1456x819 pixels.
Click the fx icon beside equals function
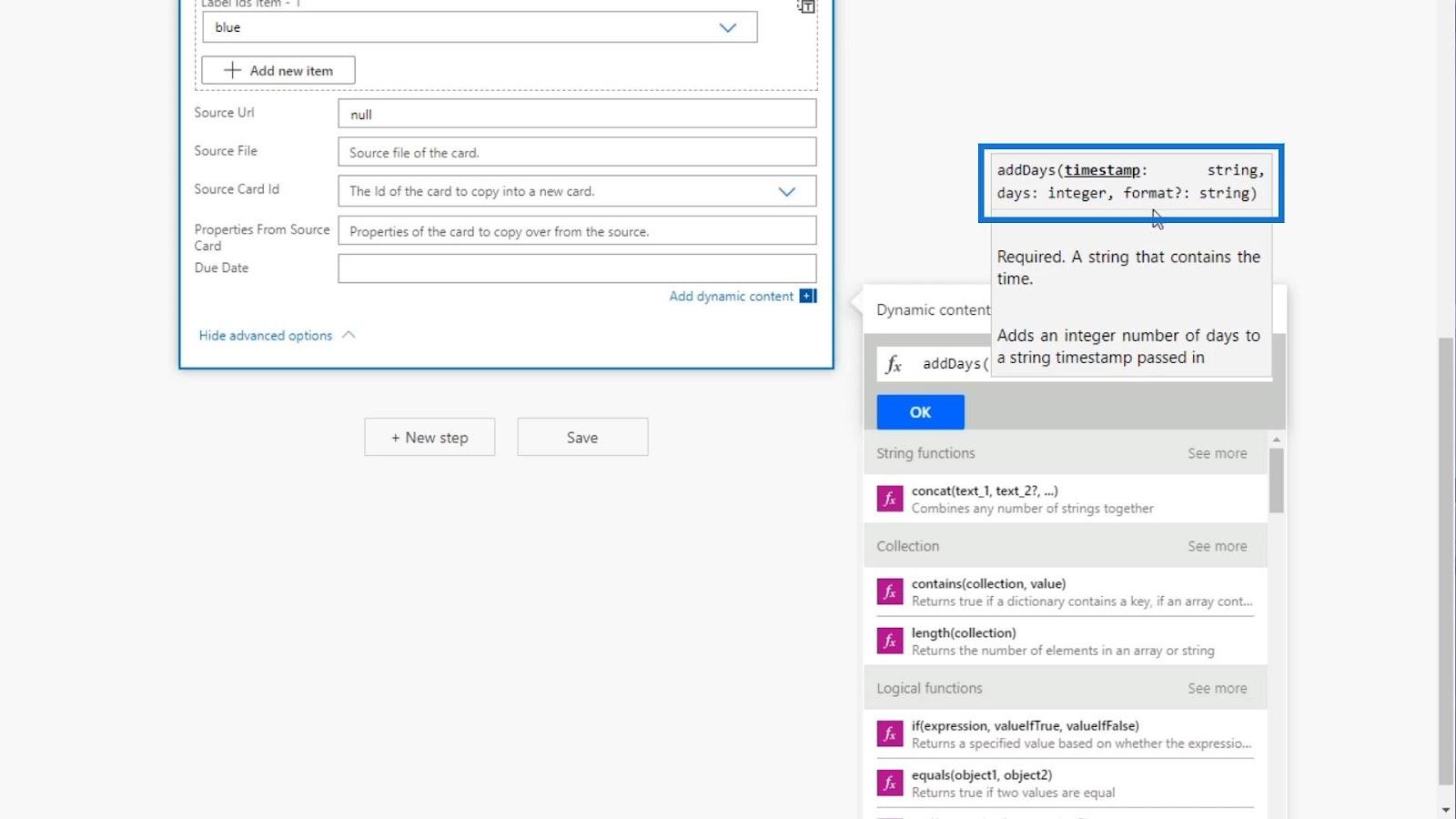(889, 783)
